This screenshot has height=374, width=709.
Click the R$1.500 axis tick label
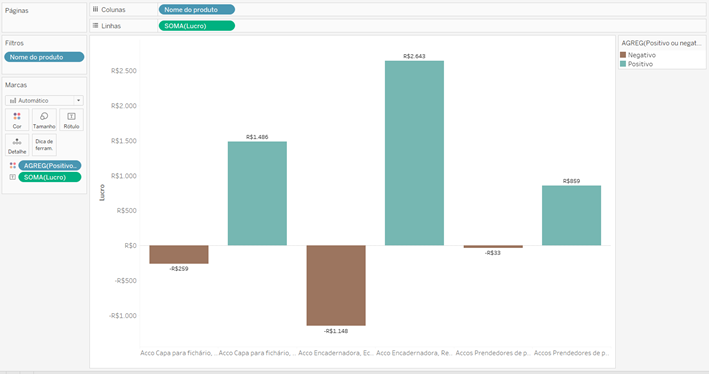pos(123,141)
